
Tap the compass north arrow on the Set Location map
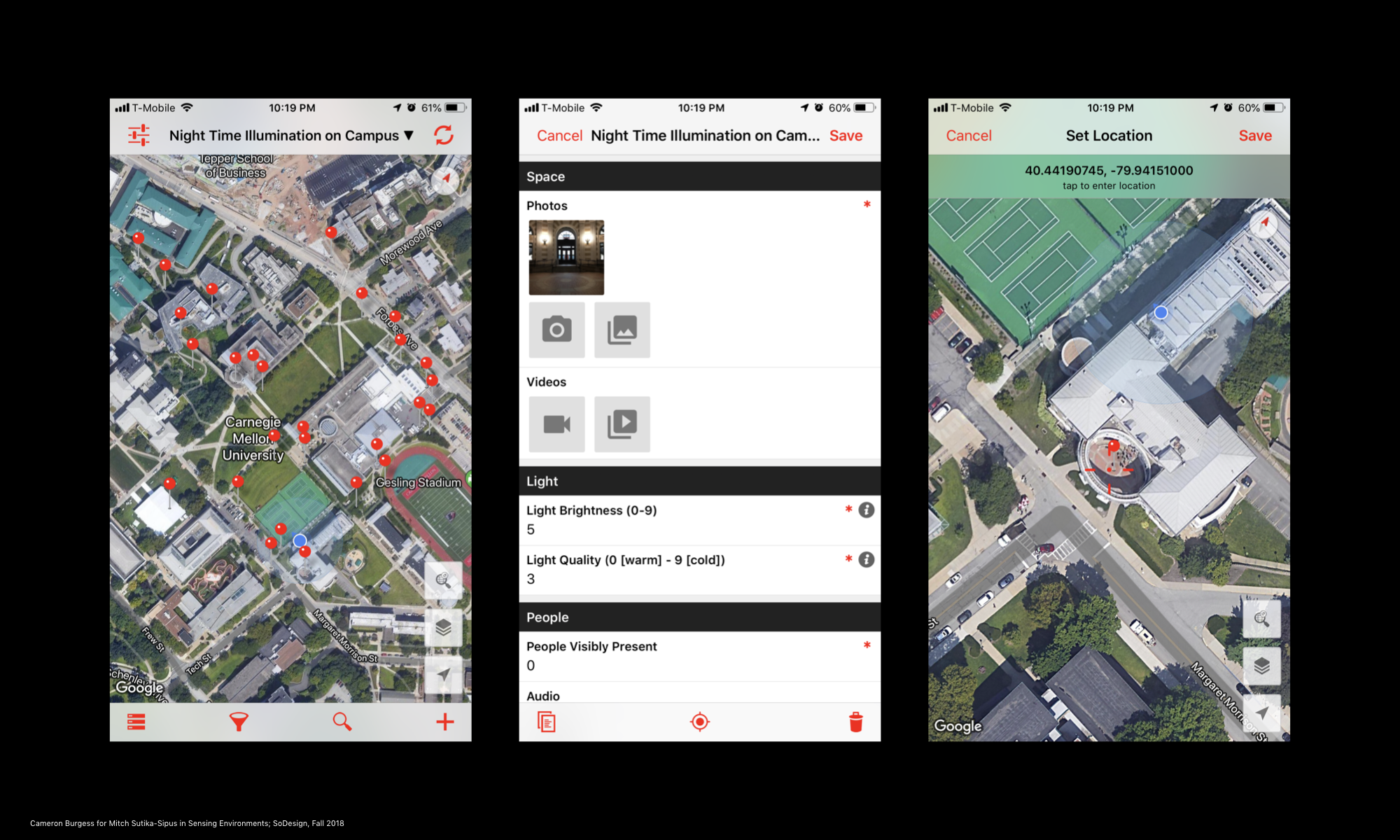pyautogui.click(x=1263, y=224)
